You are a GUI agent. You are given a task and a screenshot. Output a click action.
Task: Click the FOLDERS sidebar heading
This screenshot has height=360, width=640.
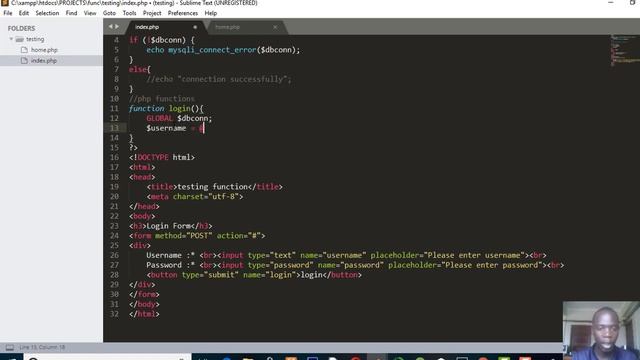21,28
